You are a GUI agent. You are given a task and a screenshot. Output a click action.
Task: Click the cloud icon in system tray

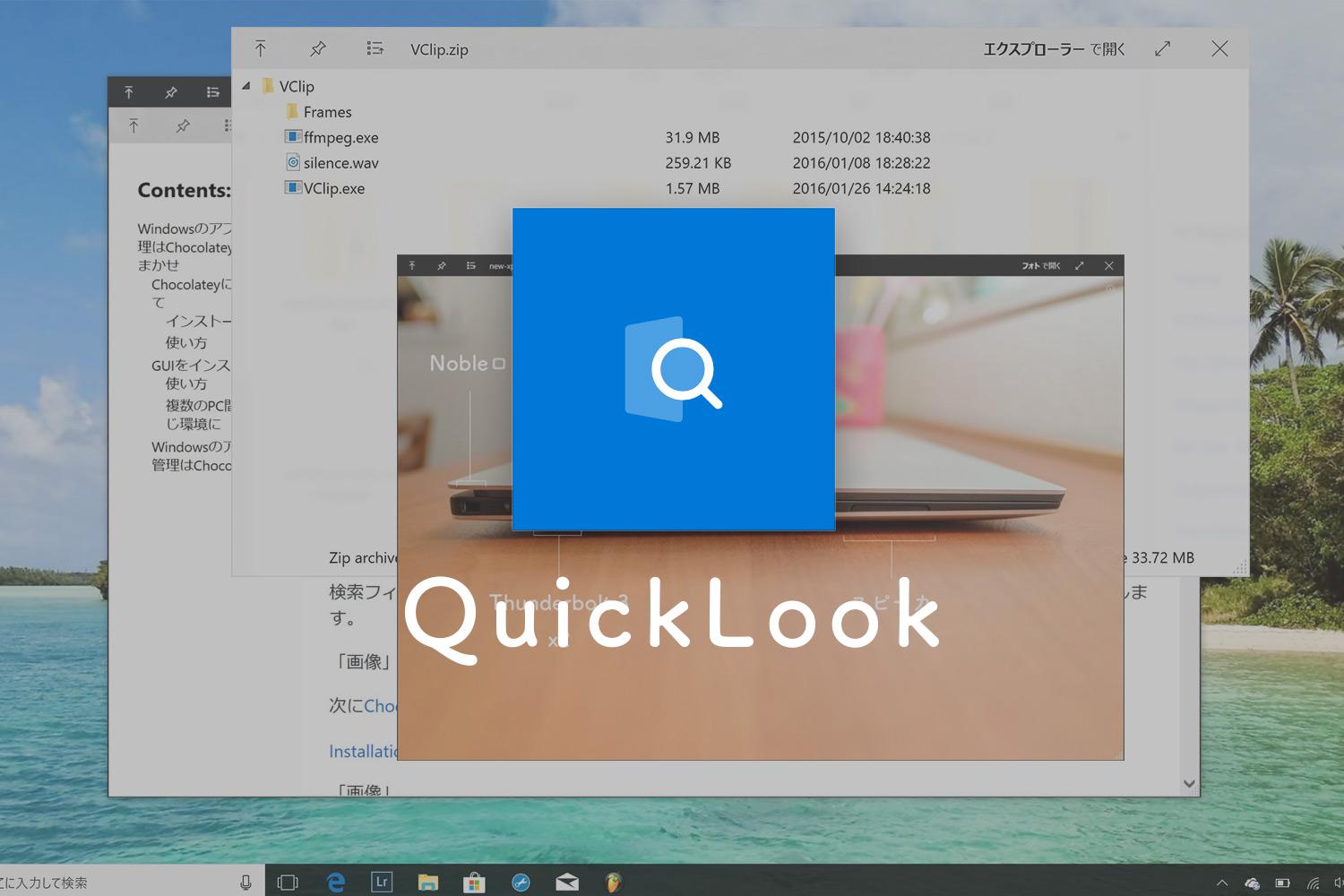(1252, 883)
